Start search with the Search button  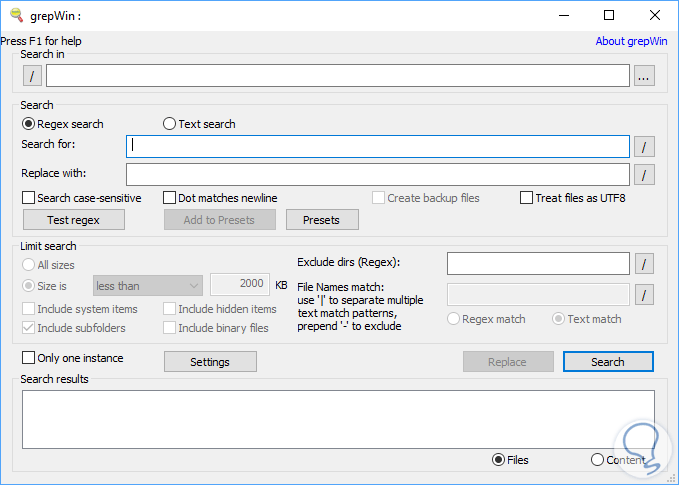608,362
